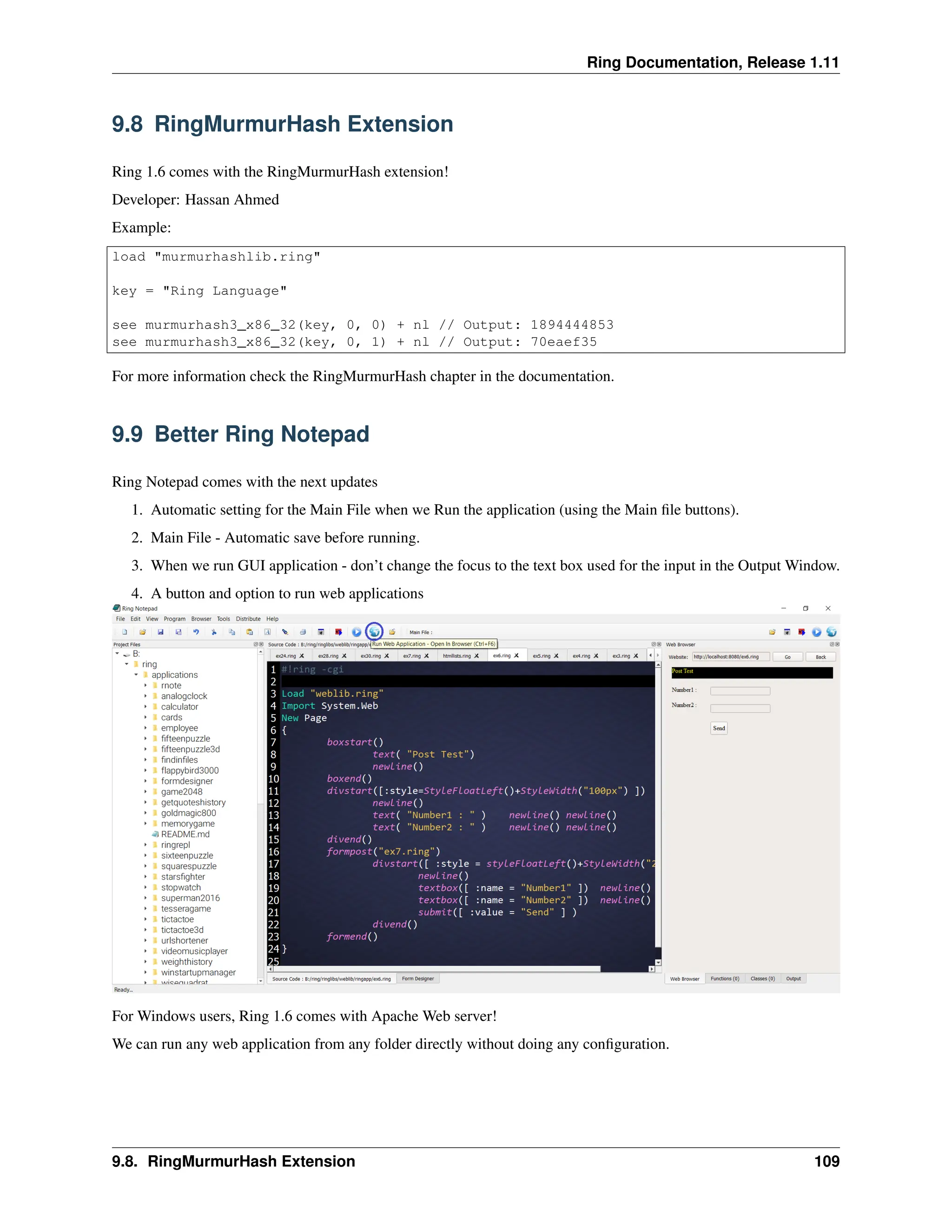Screen dimensions: 952x1232
Task: Collapse the B: drive tree node
Action: click(117, 654)
